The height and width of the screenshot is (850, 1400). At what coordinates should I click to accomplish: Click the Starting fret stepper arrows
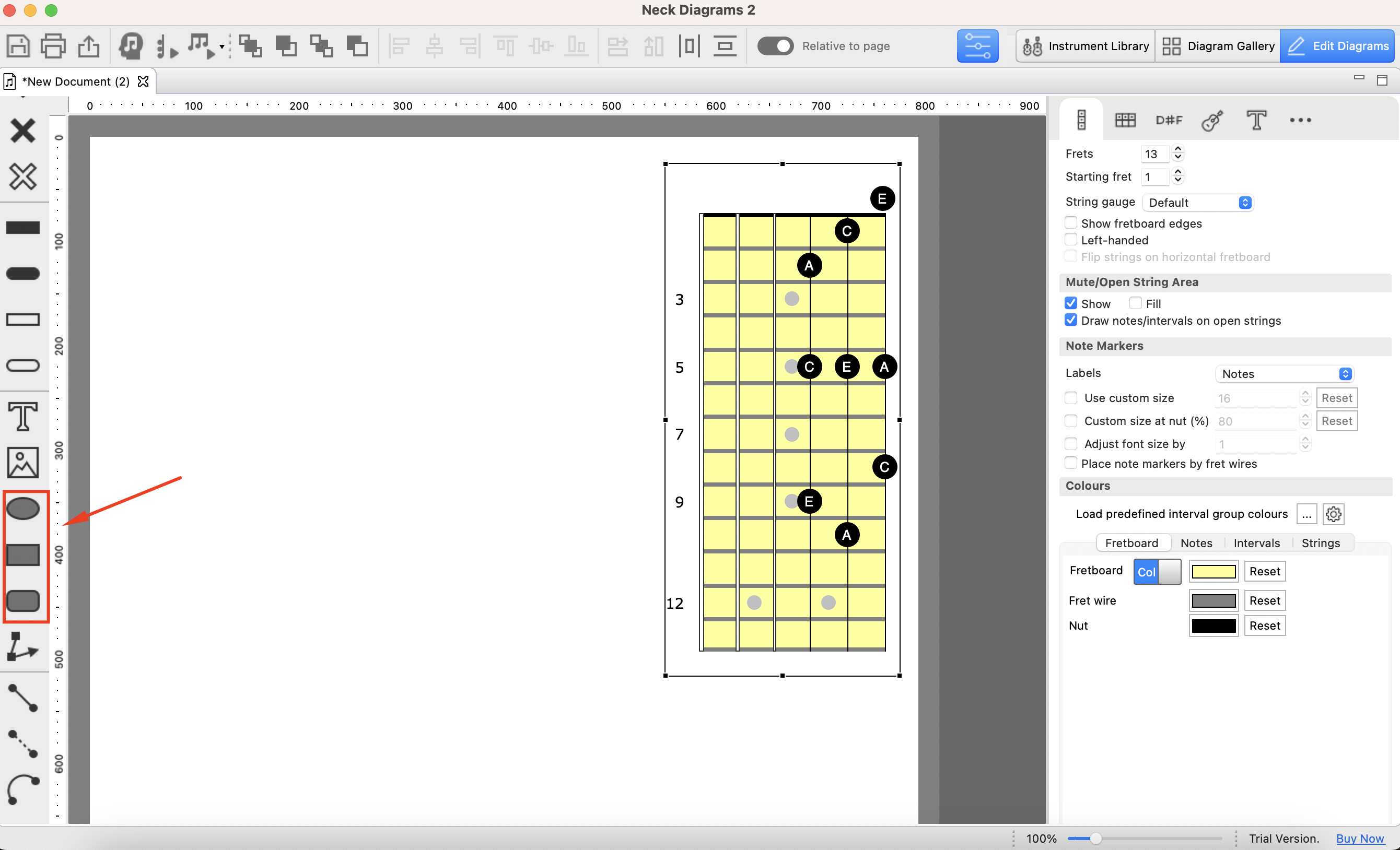coord(1178,176)
